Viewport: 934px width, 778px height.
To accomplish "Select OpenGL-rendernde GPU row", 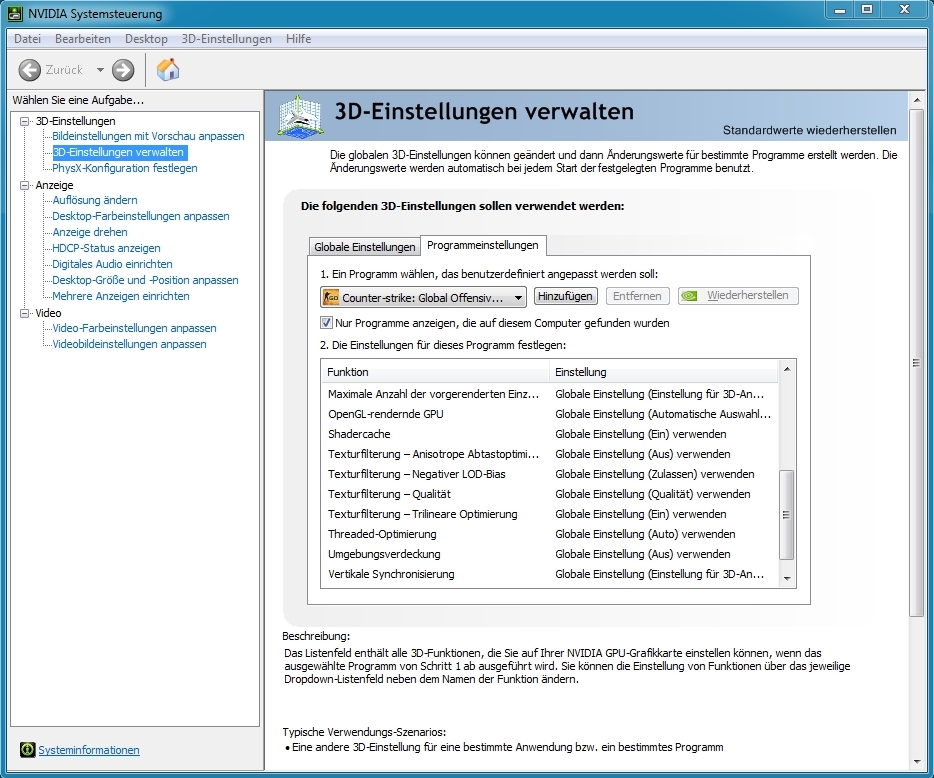I will pos(550,414).
